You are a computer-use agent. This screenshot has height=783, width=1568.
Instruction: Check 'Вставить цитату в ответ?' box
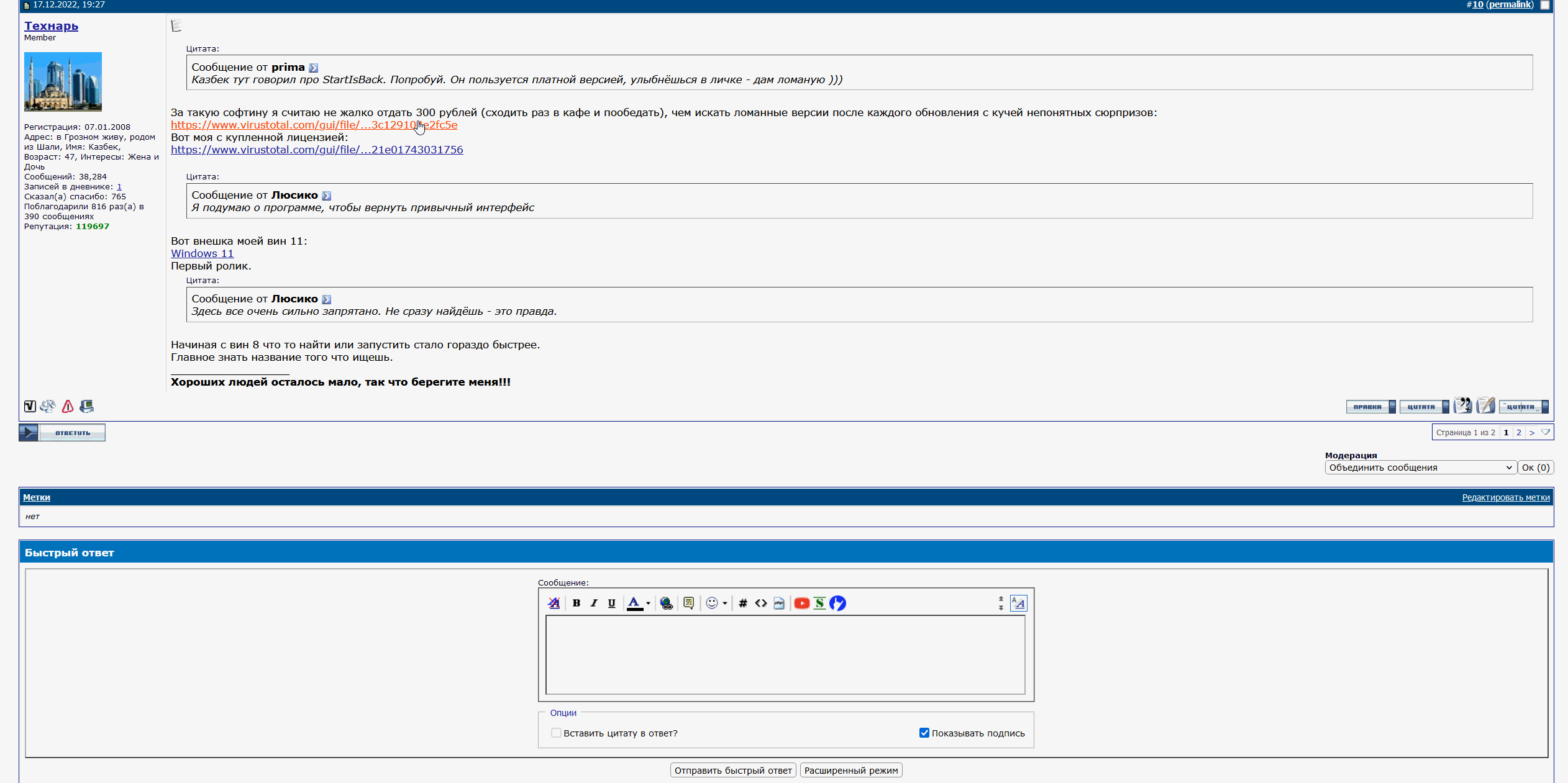(x=556, y=733)
